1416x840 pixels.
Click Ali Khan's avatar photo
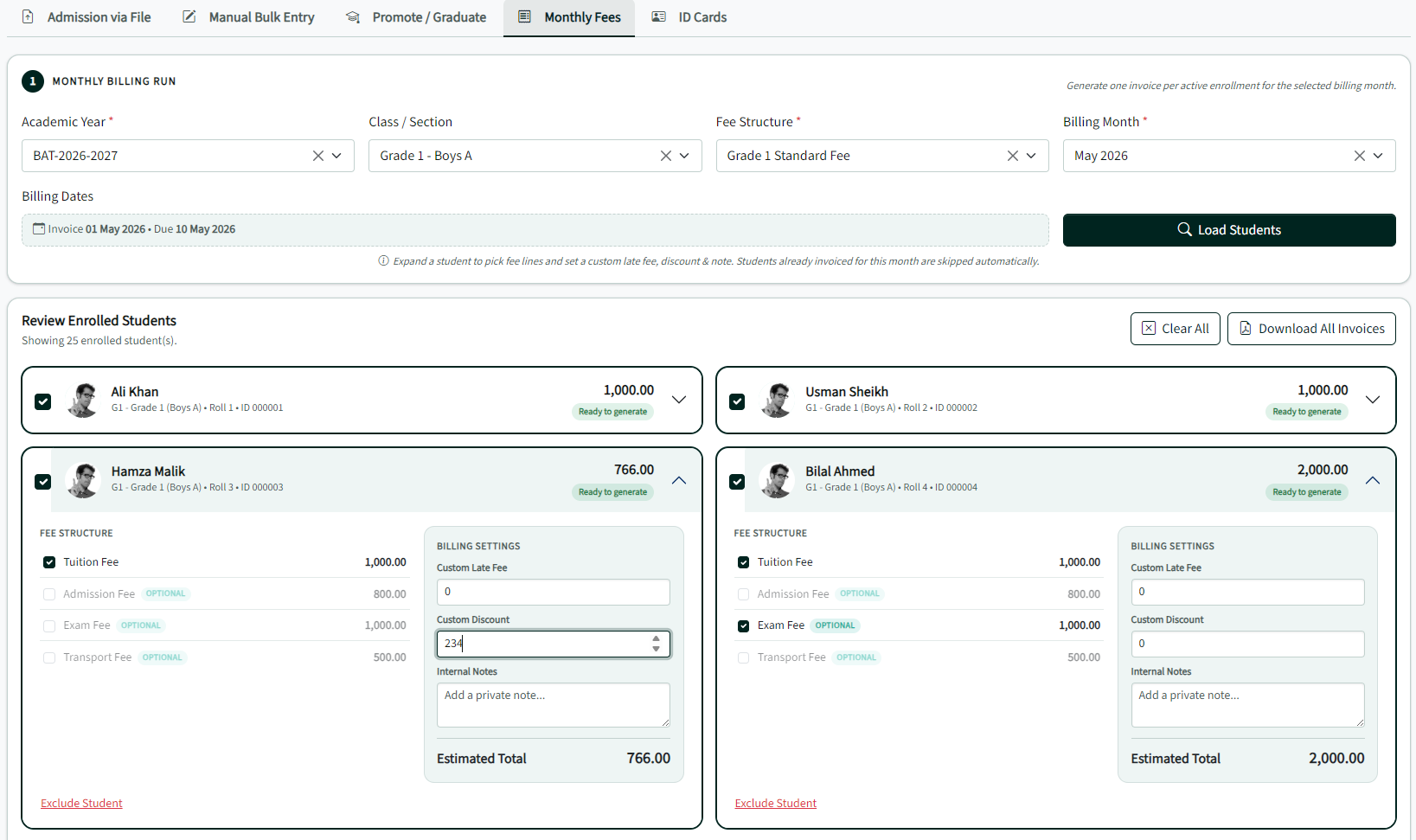(x=83, y=400)
